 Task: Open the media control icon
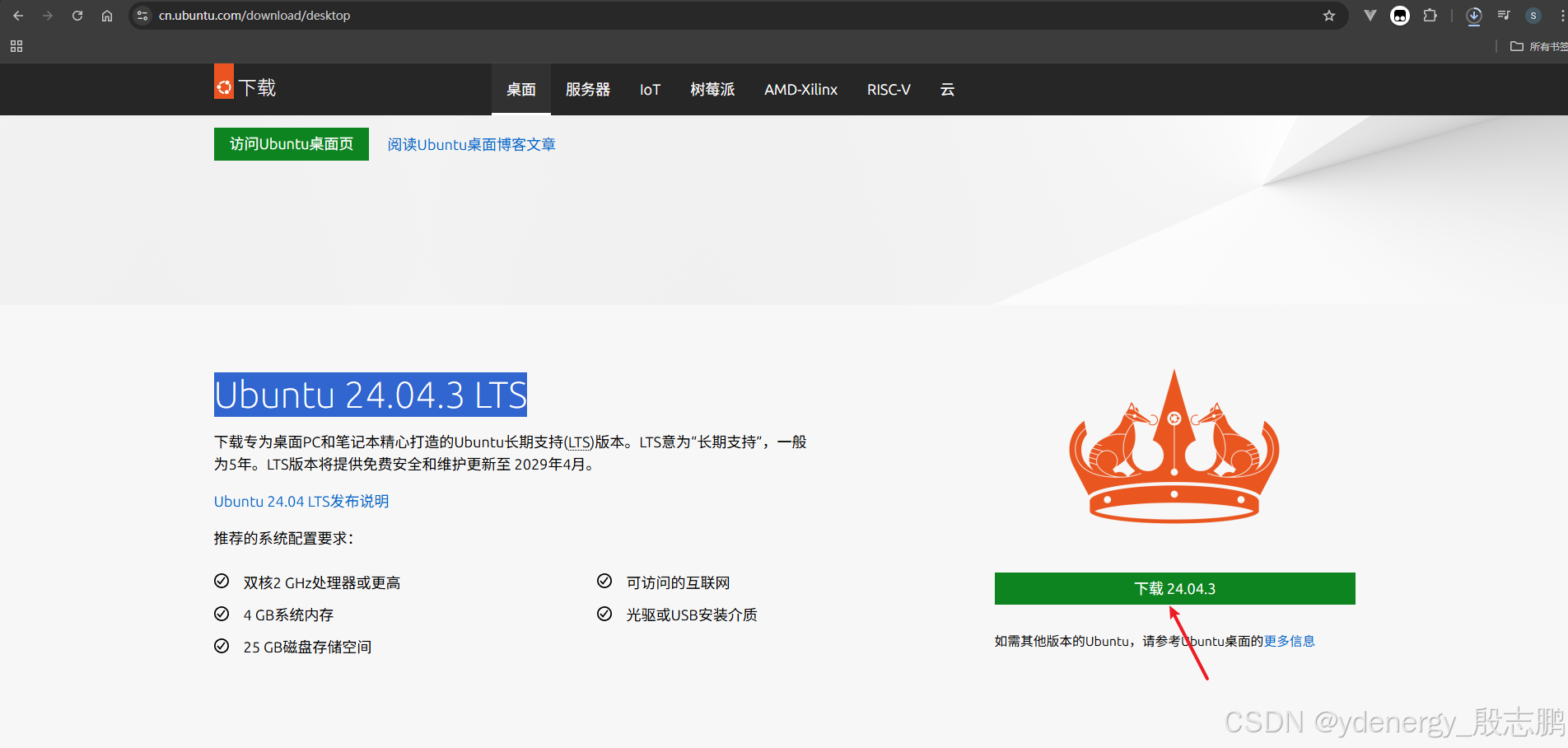(x=1504, y=16)
